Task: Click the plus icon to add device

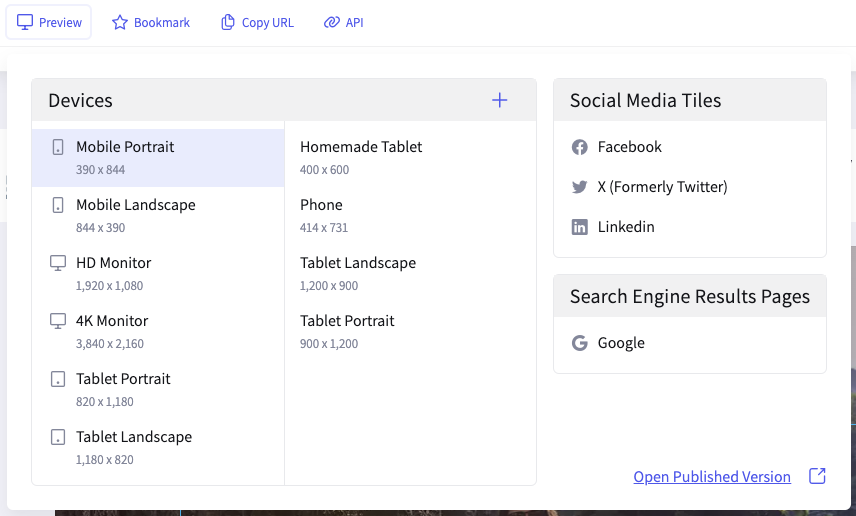Action: coord(500,100)
